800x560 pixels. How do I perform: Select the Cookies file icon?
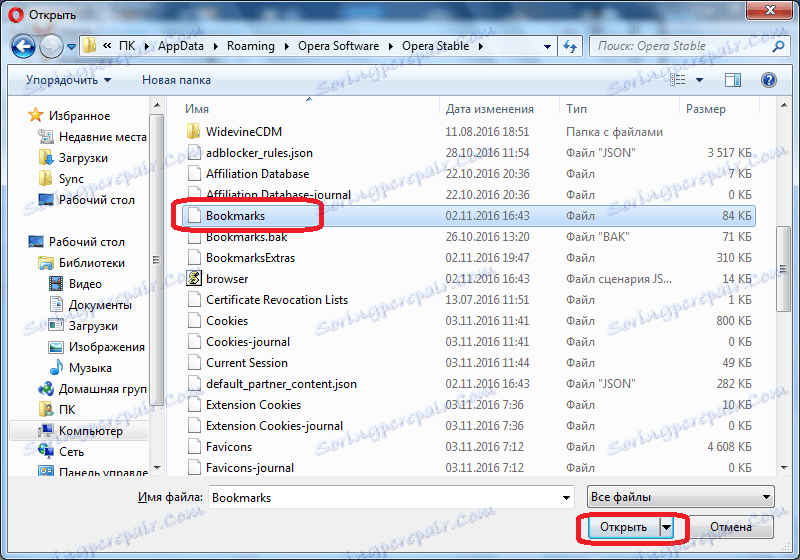[x=194, y=321]
